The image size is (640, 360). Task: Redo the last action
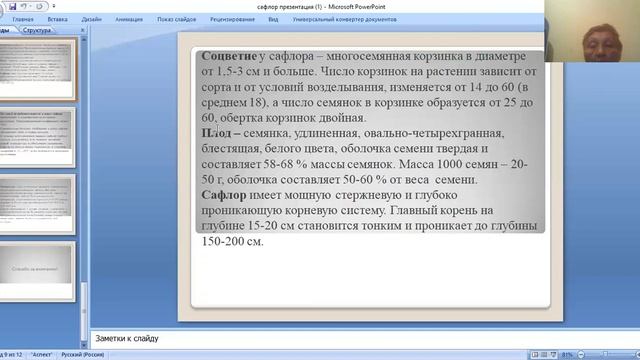(39, 7)
